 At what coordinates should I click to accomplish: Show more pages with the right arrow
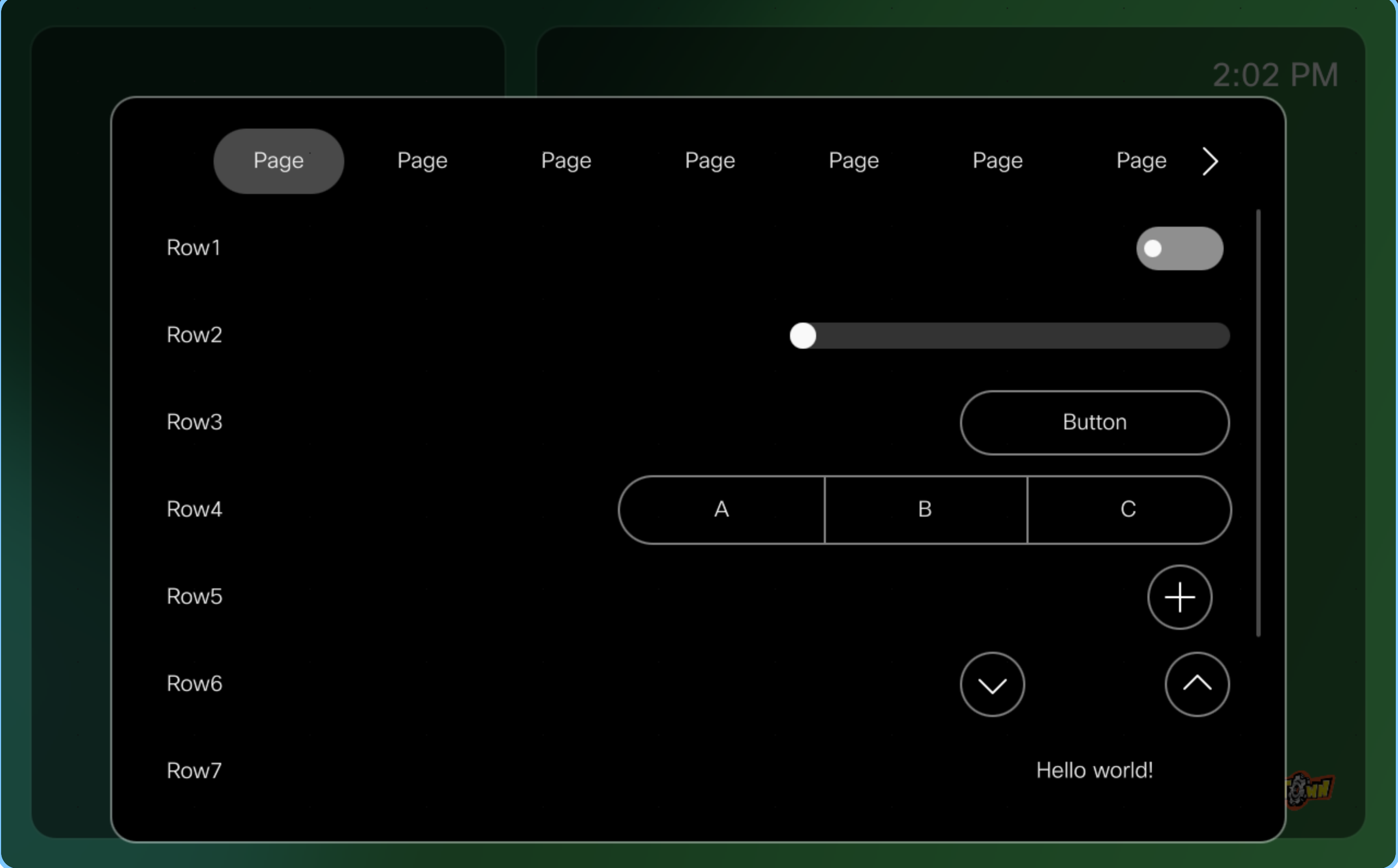(x=1209, y=161)
